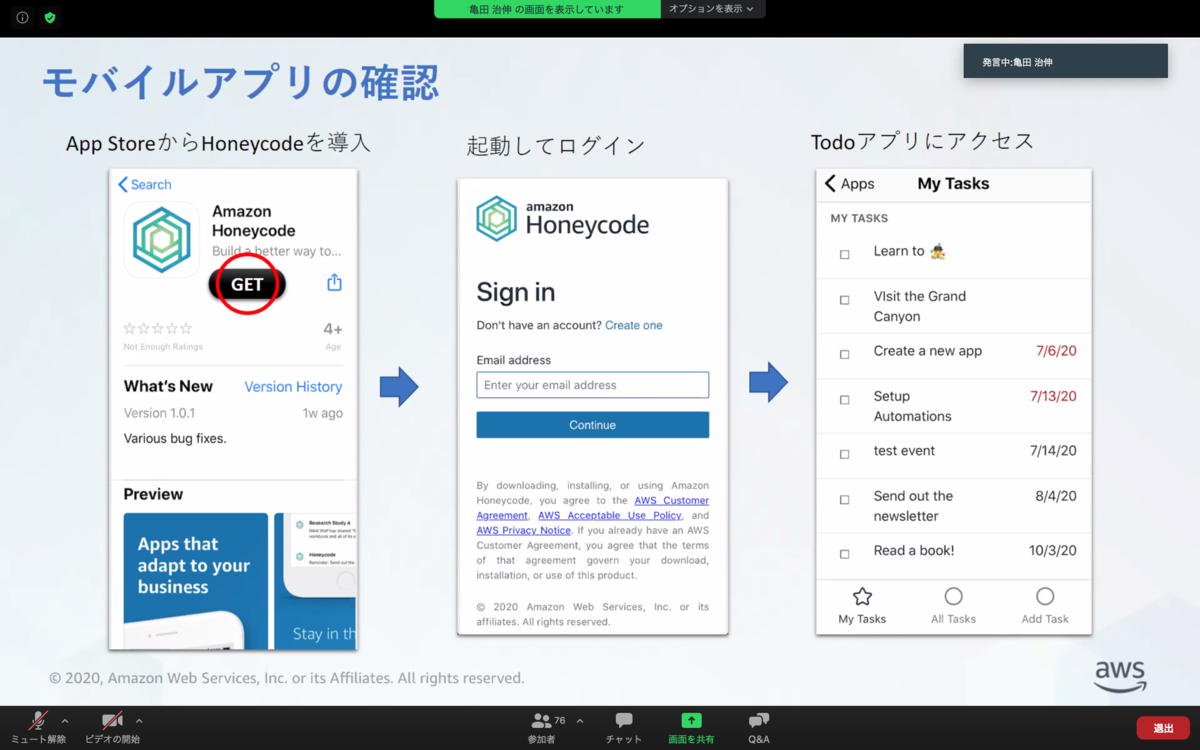This screenshot has width=1200, height=750.
Task: Click the email address input field
Action: pos(592,384)
